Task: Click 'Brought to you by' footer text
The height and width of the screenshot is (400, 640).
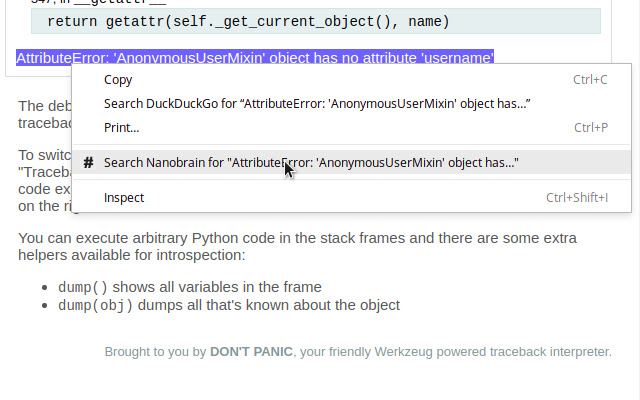Action: [x=155, y=352]
